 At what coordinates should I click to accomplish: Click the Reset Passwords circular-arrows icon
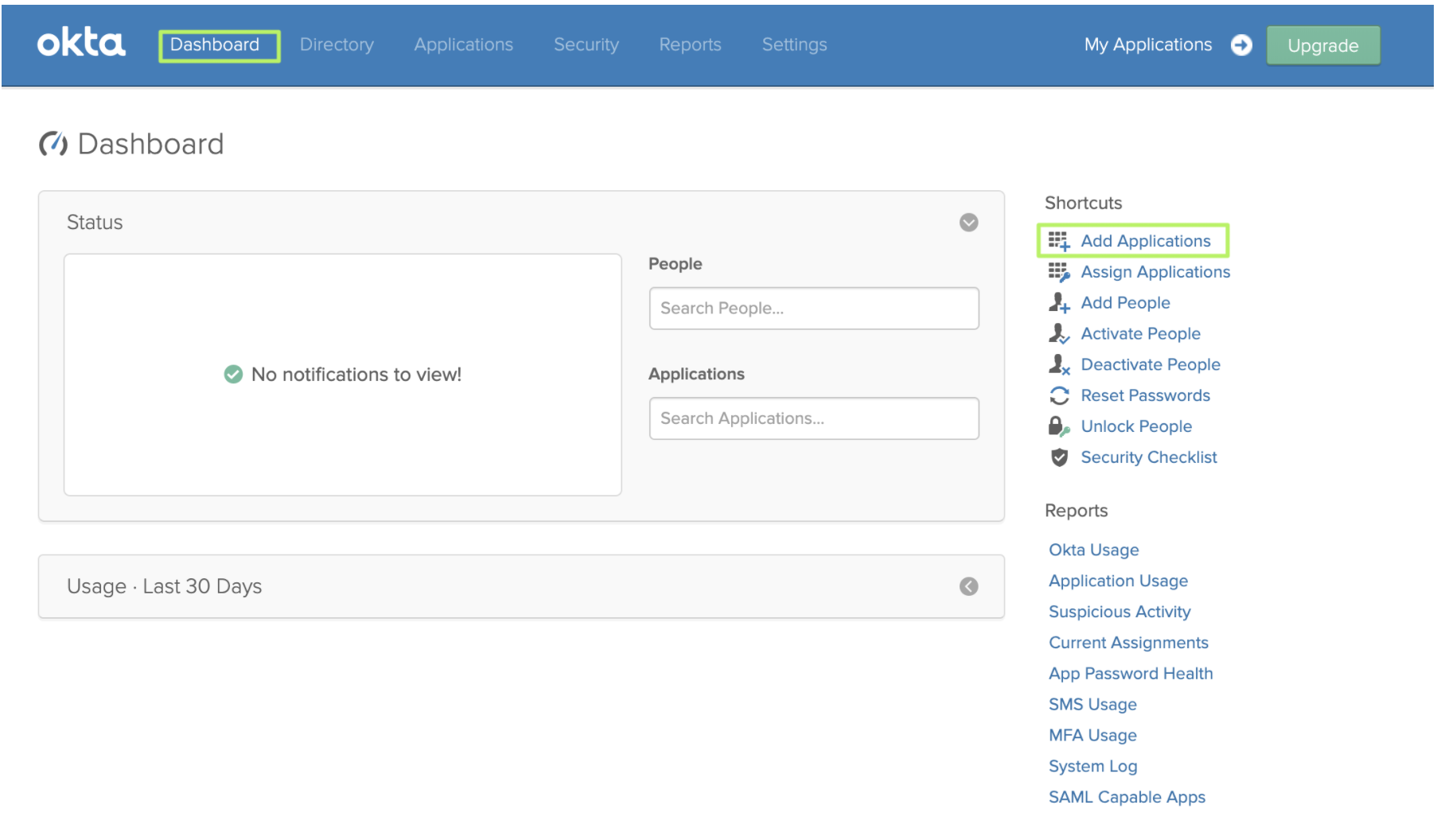(1059, 395)
